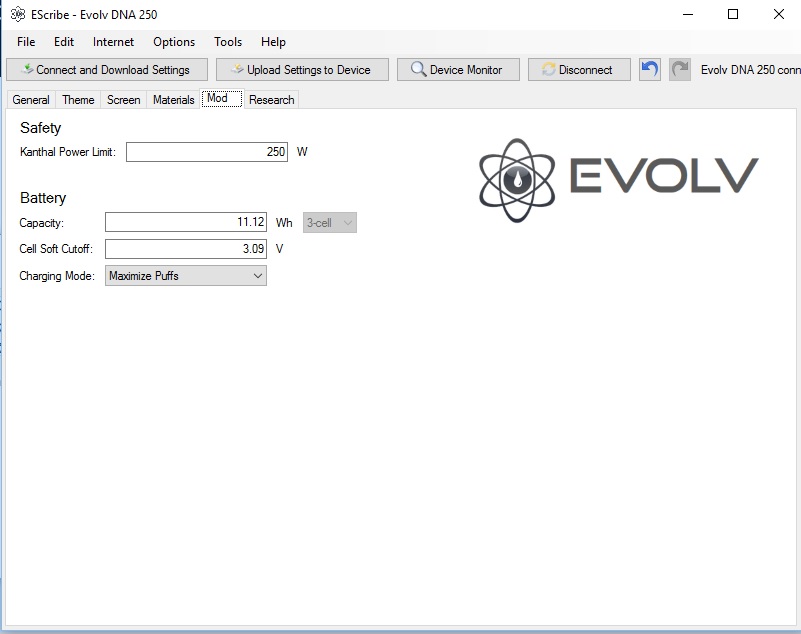Image resolution: width=801 pixels, height=634 pixels.
Task: Click the Kanthal Power Limit field
Action: [207, 152]
